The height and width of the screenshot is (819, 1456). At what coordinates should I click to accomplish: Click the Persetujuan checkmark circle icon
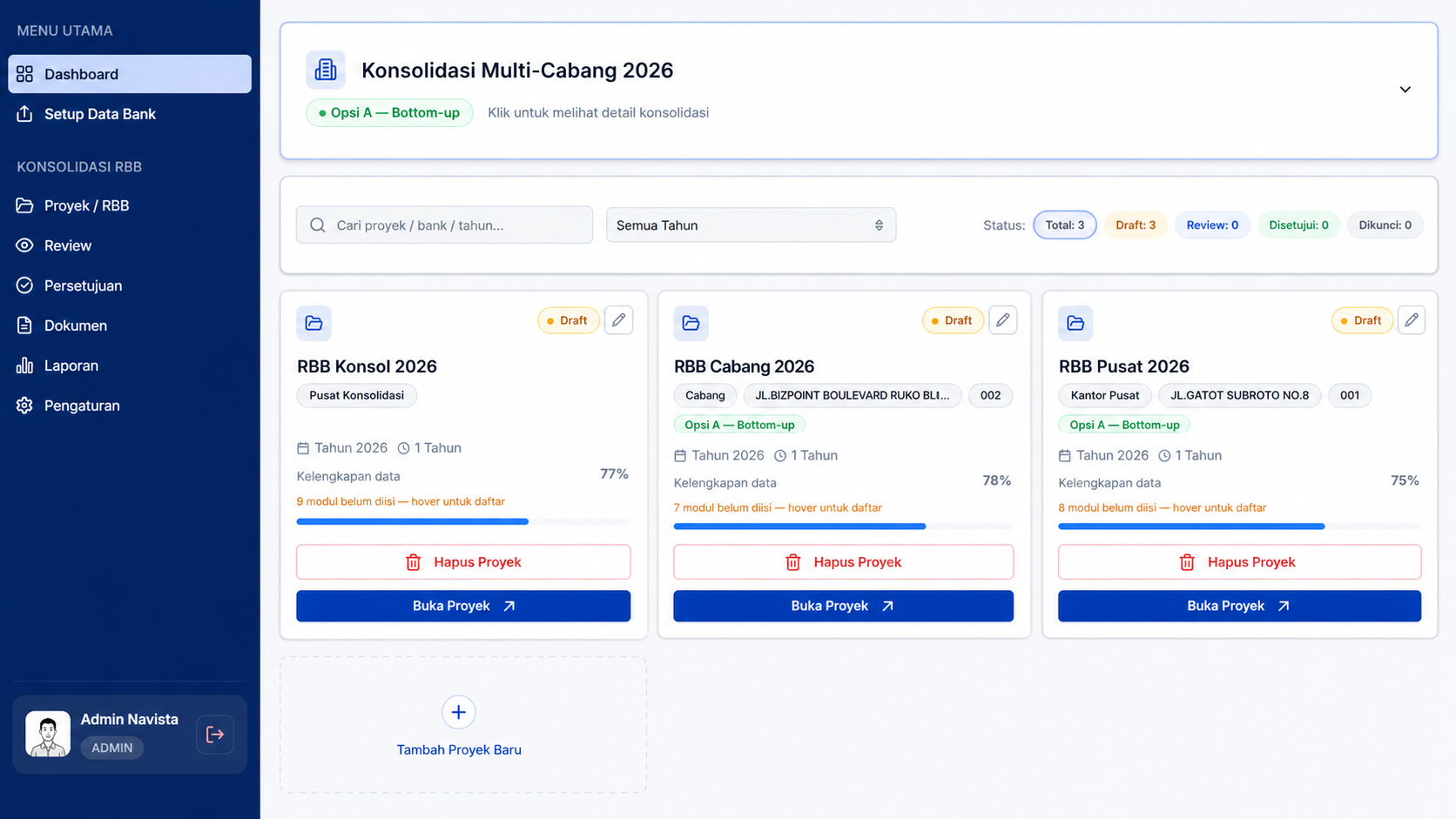(x=24, y=285)
